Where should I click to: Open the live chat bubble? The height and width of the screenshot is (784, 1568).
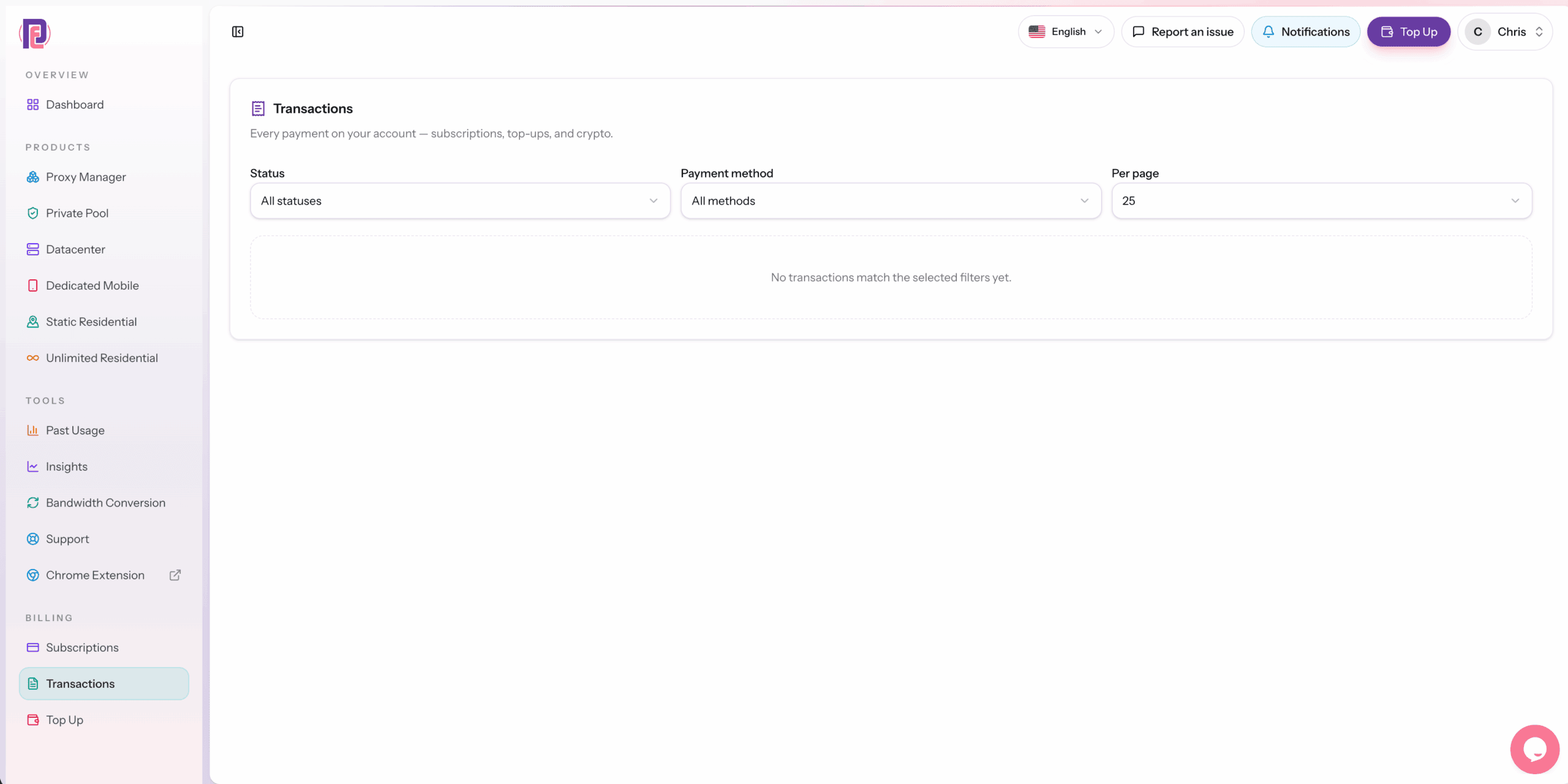click(x=1535, y=749)
